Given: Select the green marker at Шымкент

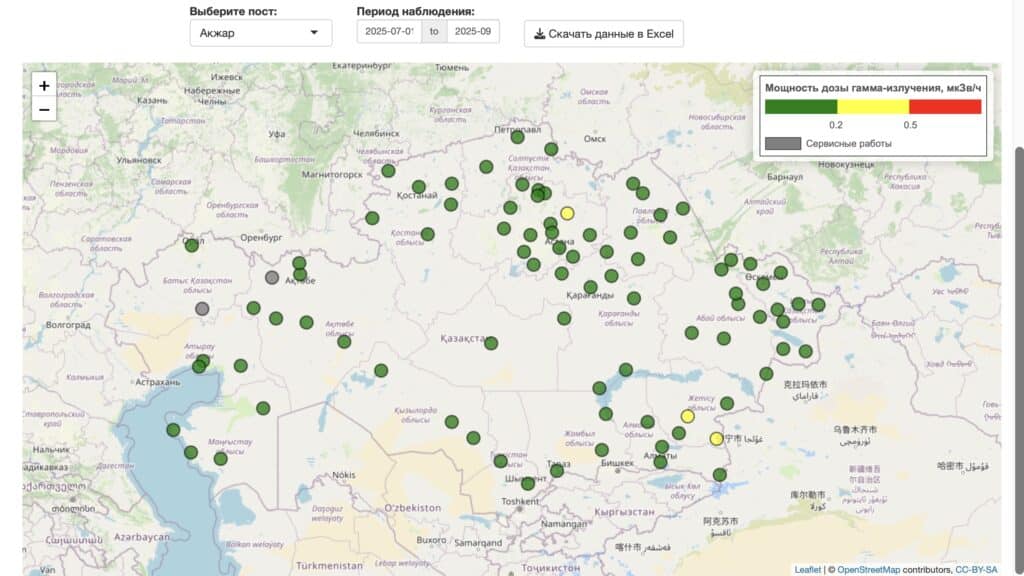Looking at the screenshot, I should (x=528, y=484).
